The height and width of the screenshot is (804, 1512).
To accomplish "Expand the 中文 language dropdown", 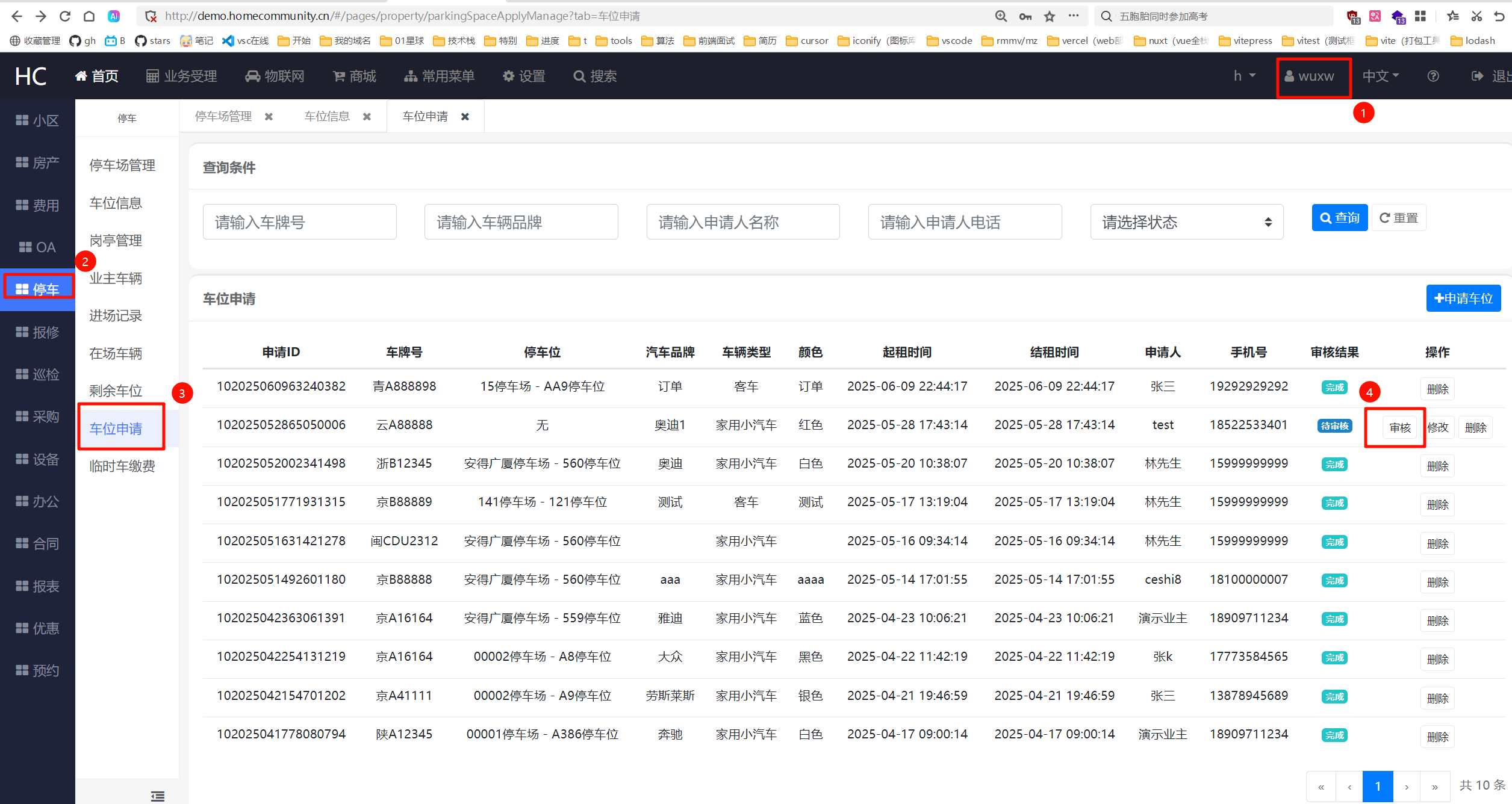I will pos(1380,76).
